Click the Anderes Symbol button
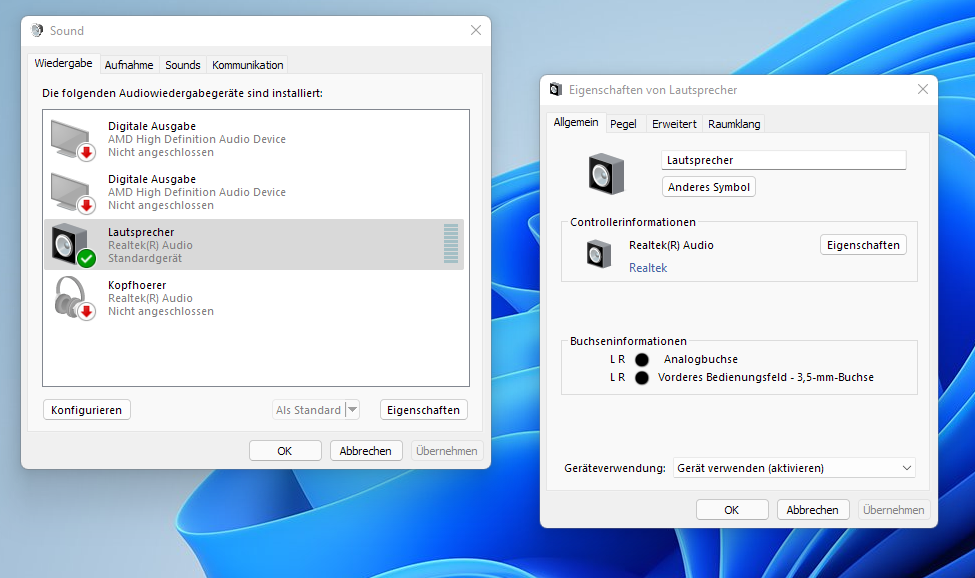This screenshot has height=578, width=975. (x=709, y=187)
